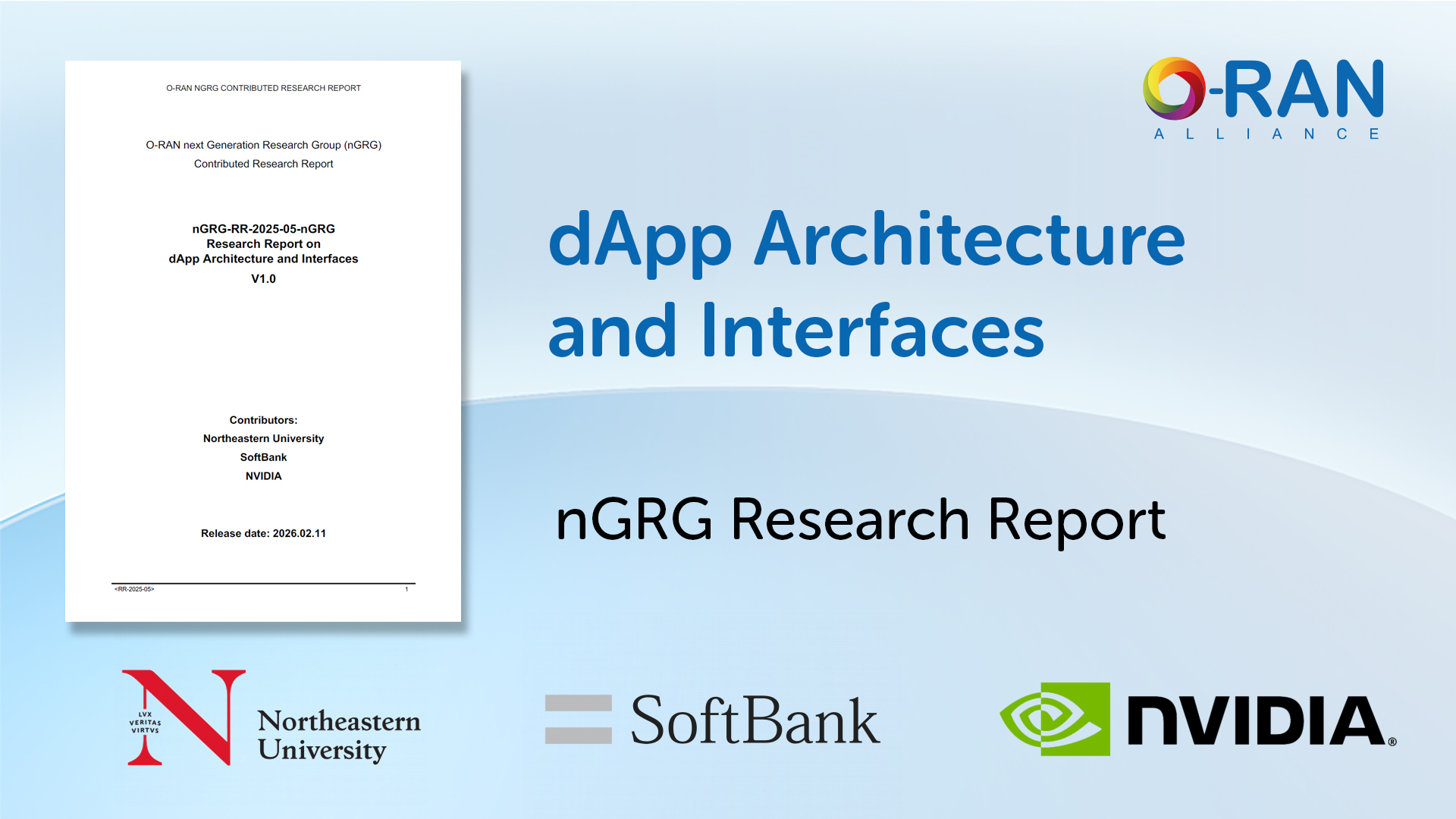The image size is (1456, 819).
Task: Click the Release date 2026.02.11 text
Action: [263, 534]
